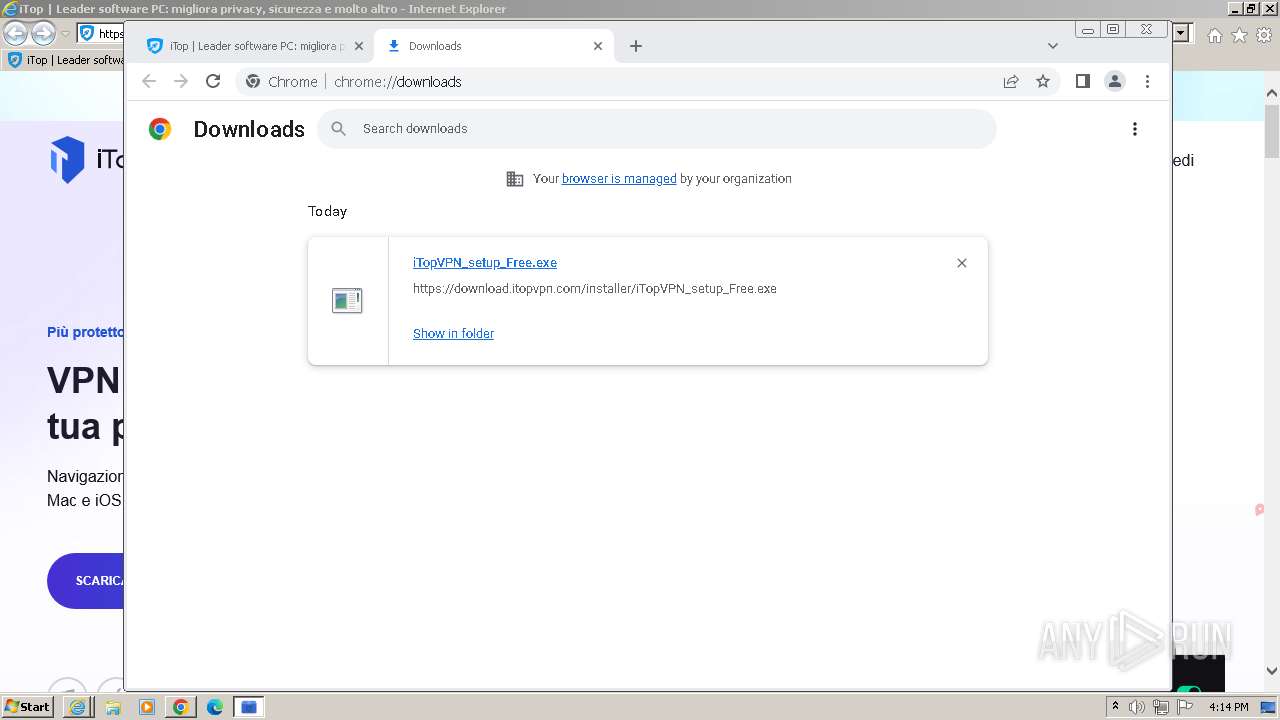Reload the Chrome downloads page

213,82
